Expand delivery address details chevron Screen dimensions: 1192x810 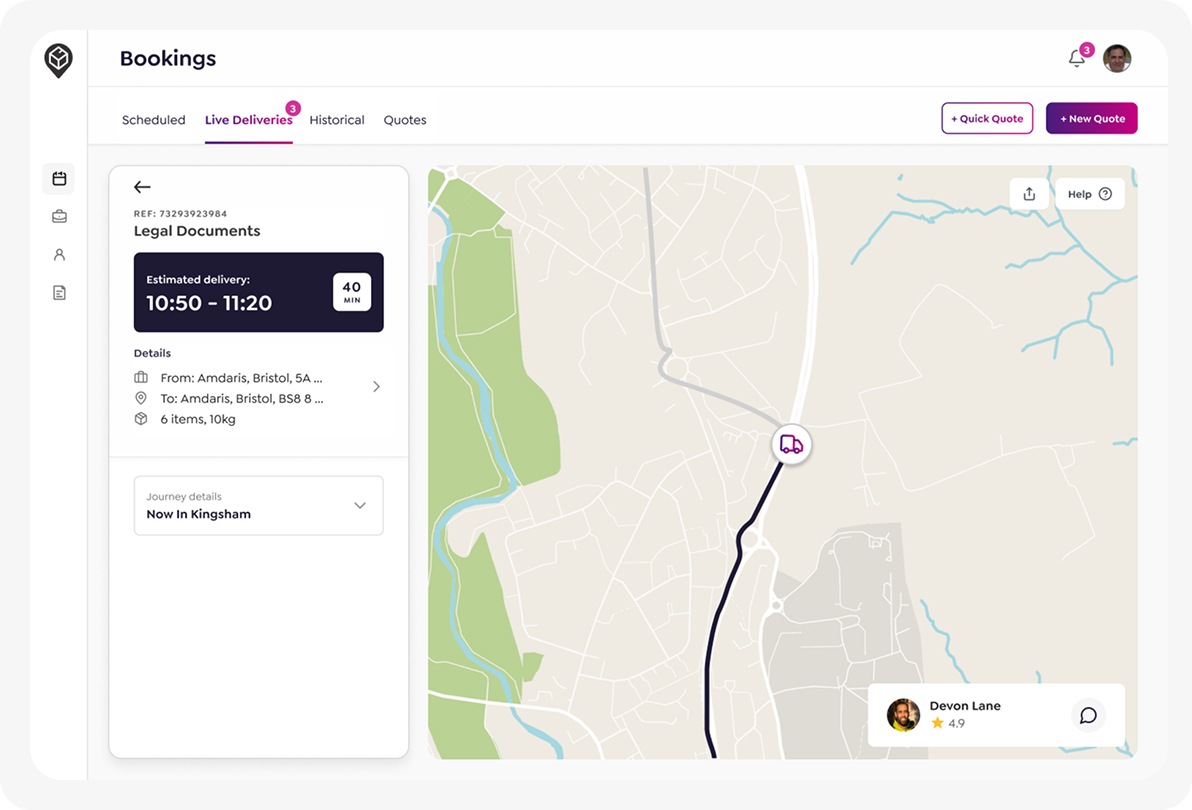tap(376, 387)
